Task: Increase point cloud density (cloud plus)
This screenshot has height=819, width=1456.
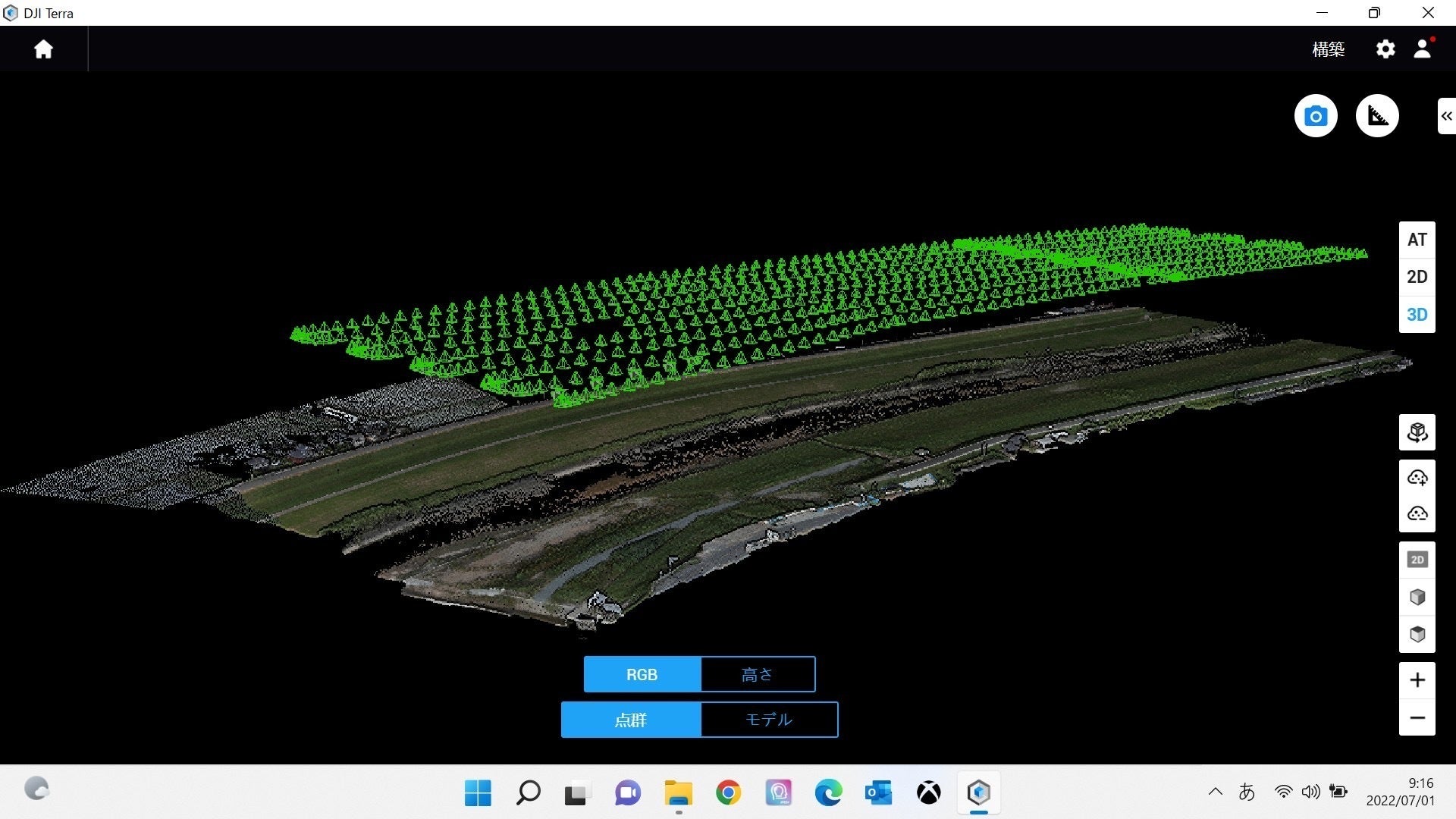Action: point(1417,478)
